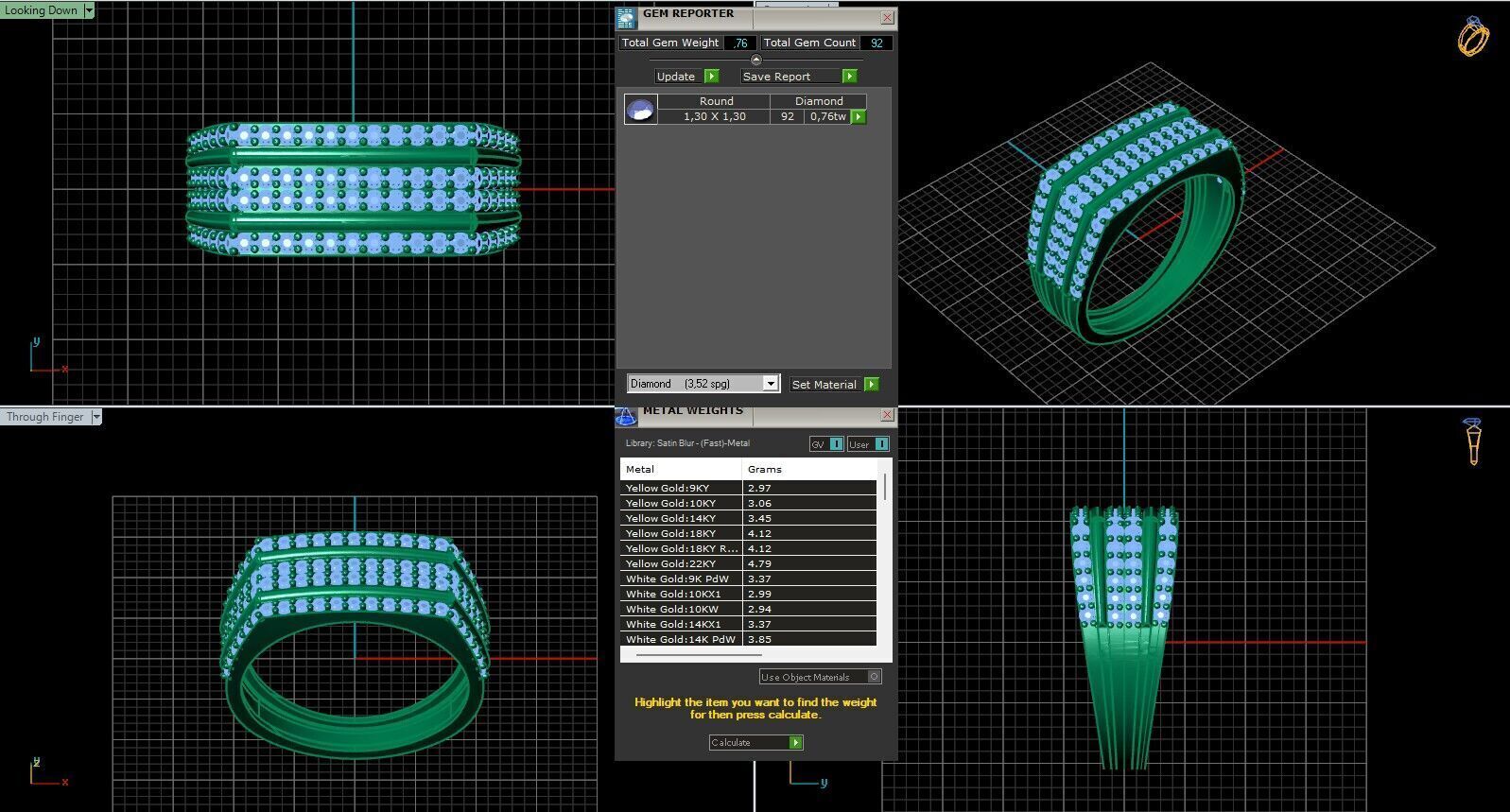Select the Yellow Gold:10KY row

(x=748, y=503)
